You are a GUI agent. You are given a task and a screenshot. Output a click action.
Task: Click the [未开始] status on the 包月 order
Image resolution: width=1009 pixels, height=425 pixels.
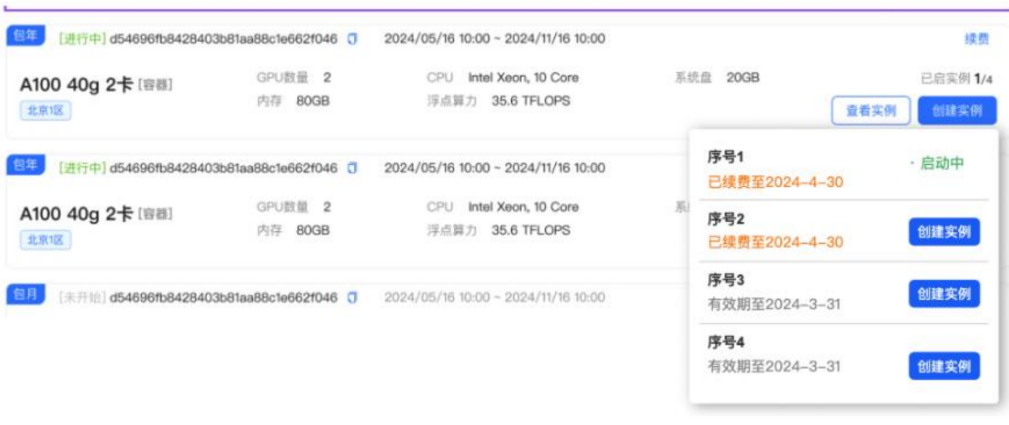coord(82,297)
